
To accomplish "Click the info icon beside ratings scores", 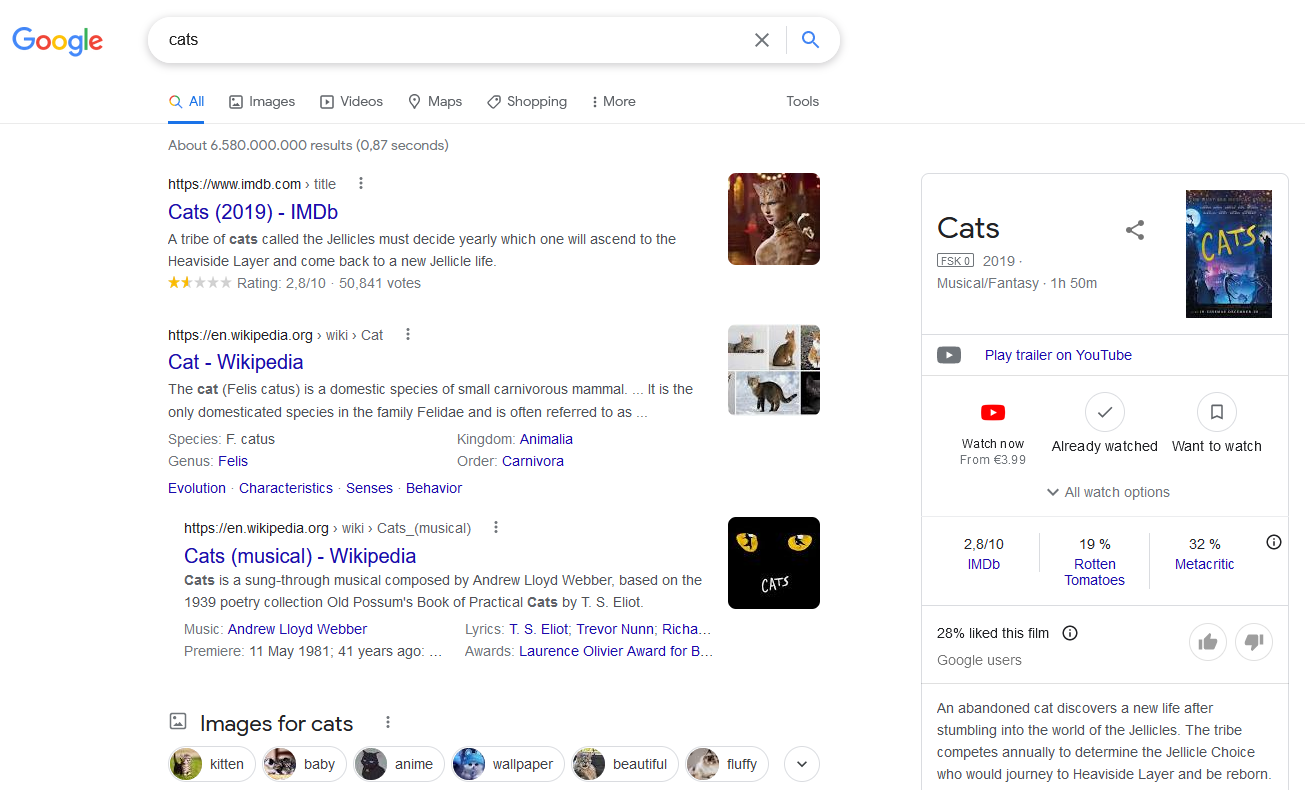I will click(x=1273, y=543).
